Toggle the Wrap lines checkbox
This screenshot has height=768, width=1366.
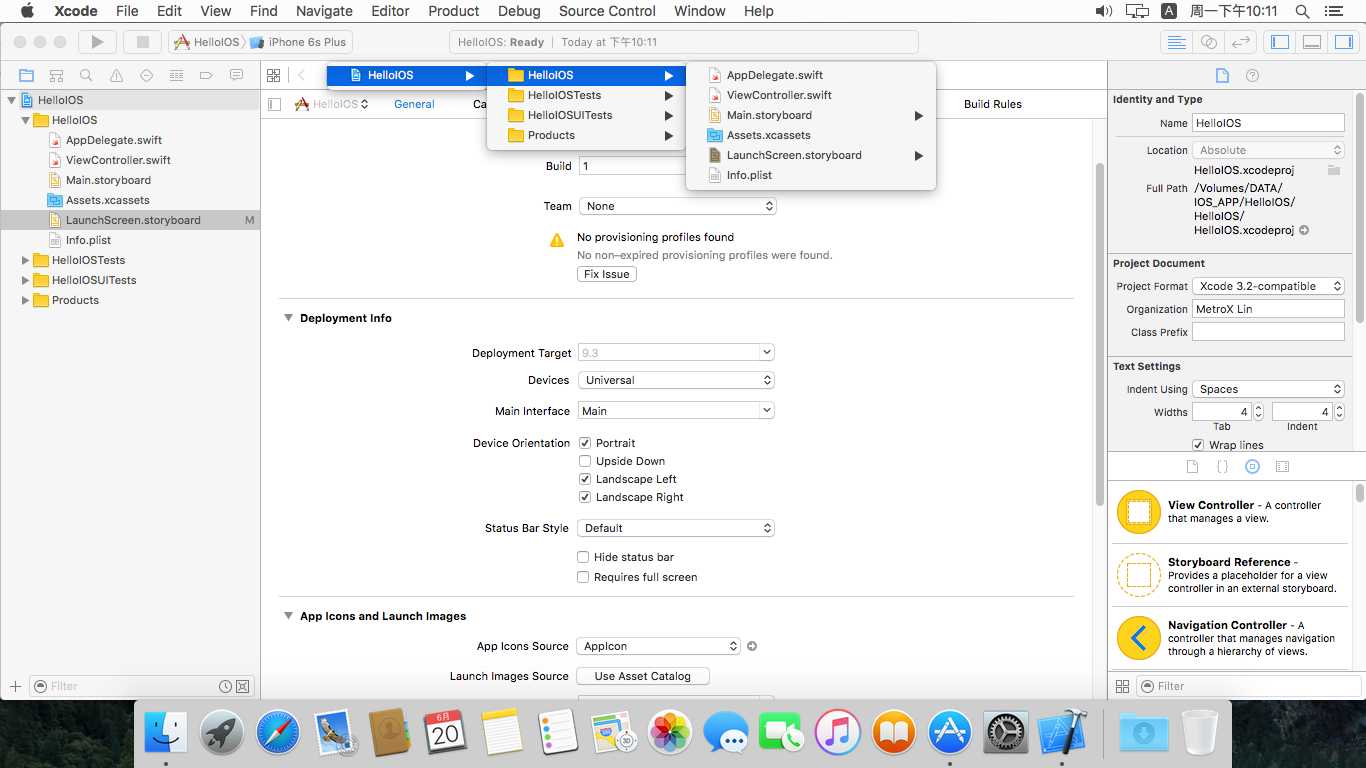(1198, 445)
